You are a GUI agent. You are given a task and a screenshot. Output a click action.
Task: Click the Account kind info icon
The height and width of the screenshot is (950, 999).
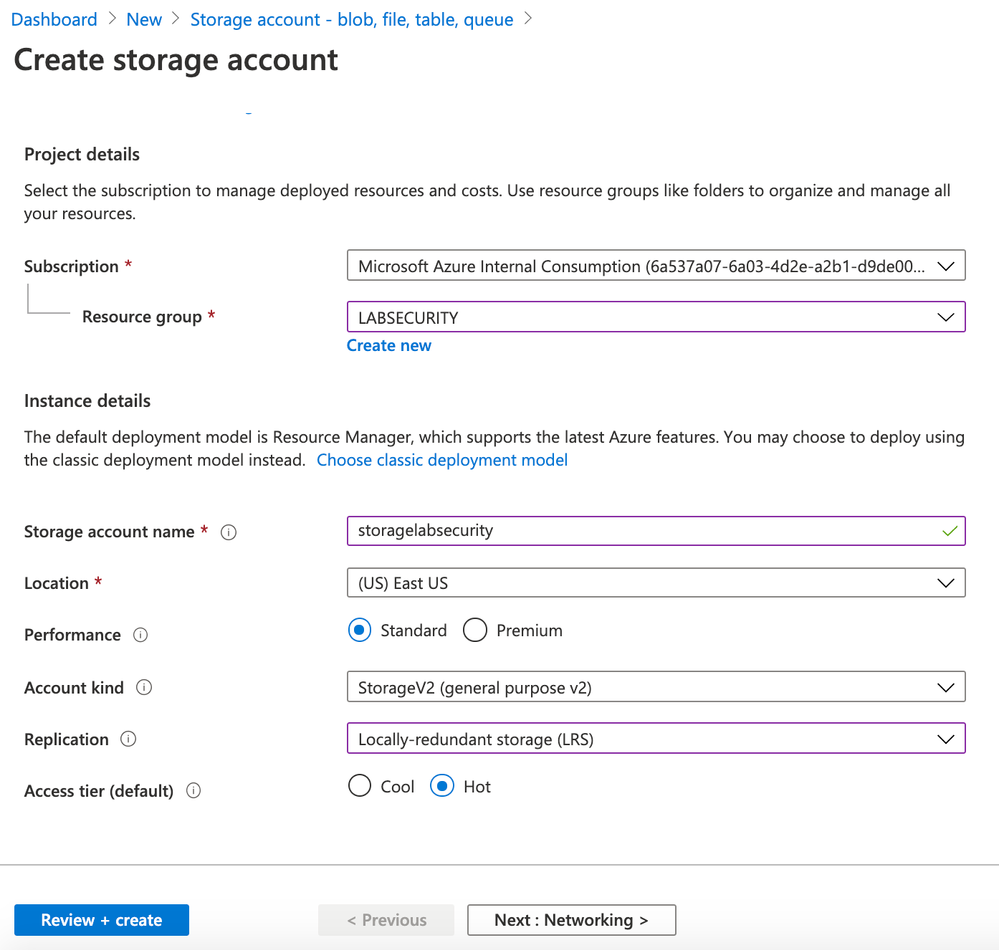point(144,688)
